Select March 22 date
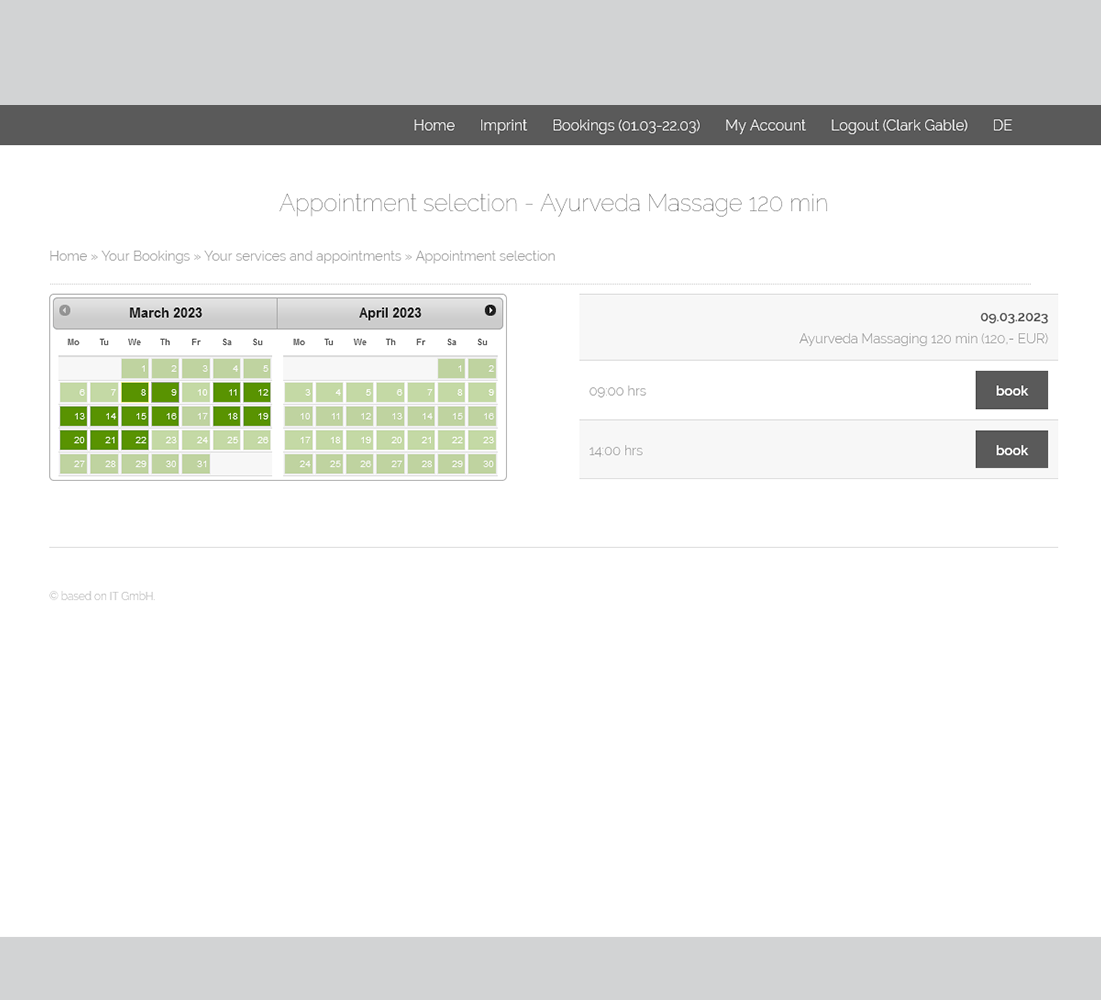This screenshot has height=1000, width=1101. tap(135, 440)
